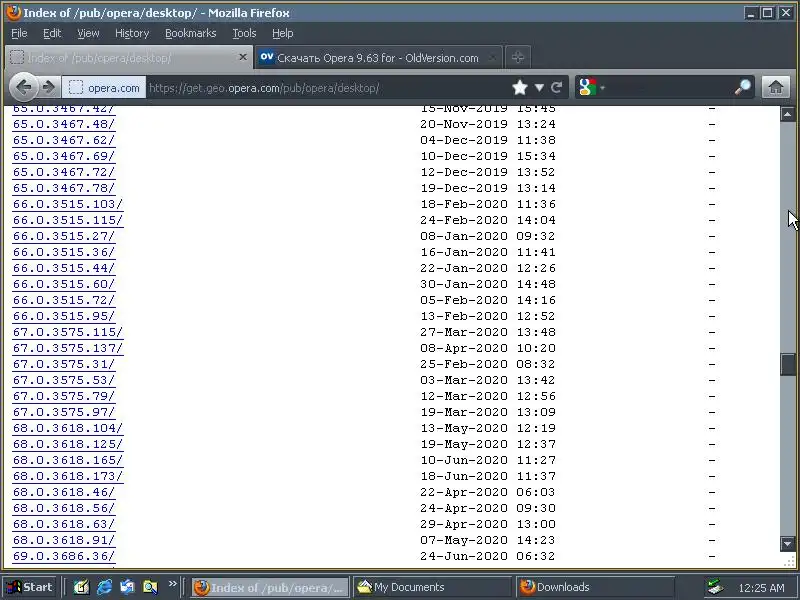
Task: Switch to the Скачать Opera 9.63 tab
Action: pos(378,58)
